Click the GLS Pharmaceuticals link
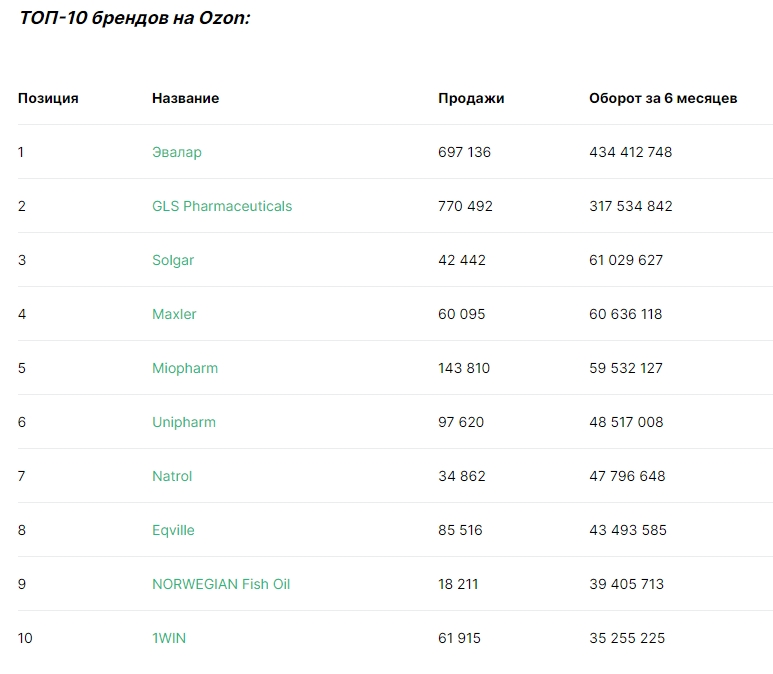The width and height of the screenshot is (773, 674). coord(222,206)
